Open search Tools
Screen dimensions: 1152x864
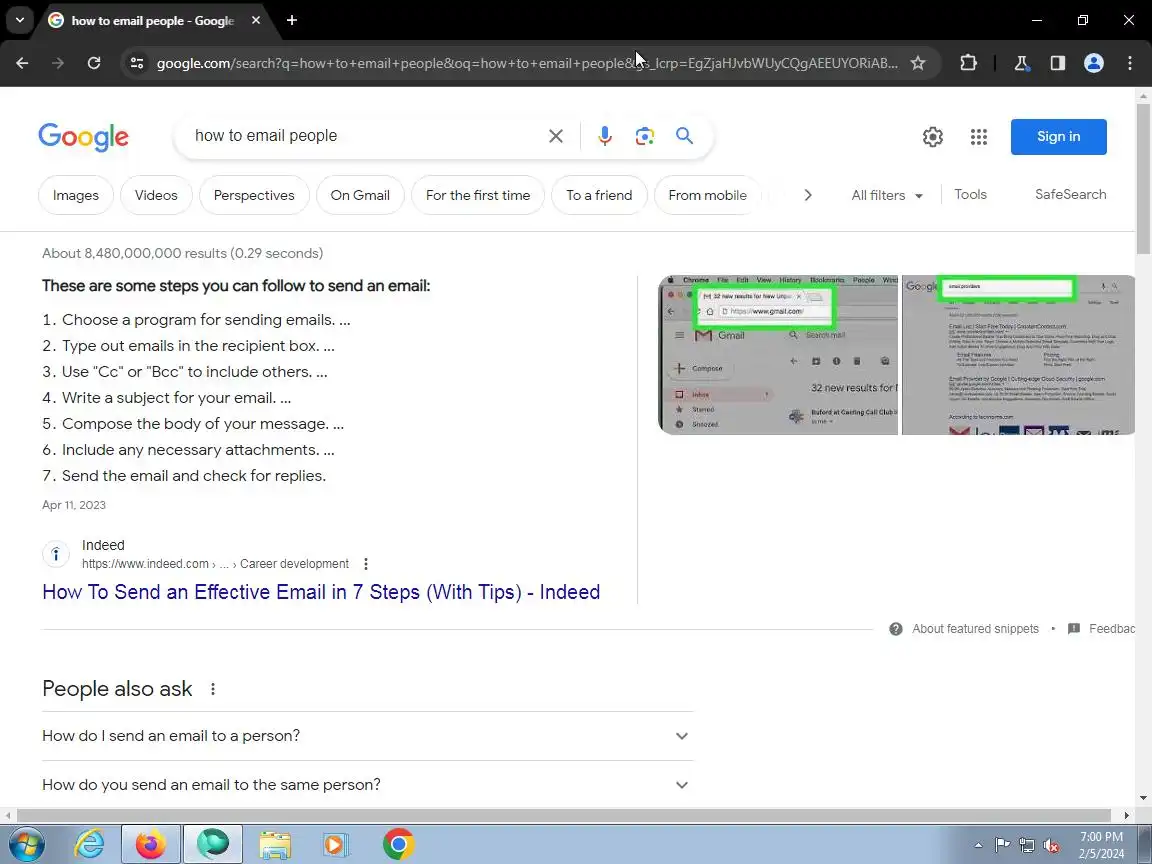pos(970,195)
